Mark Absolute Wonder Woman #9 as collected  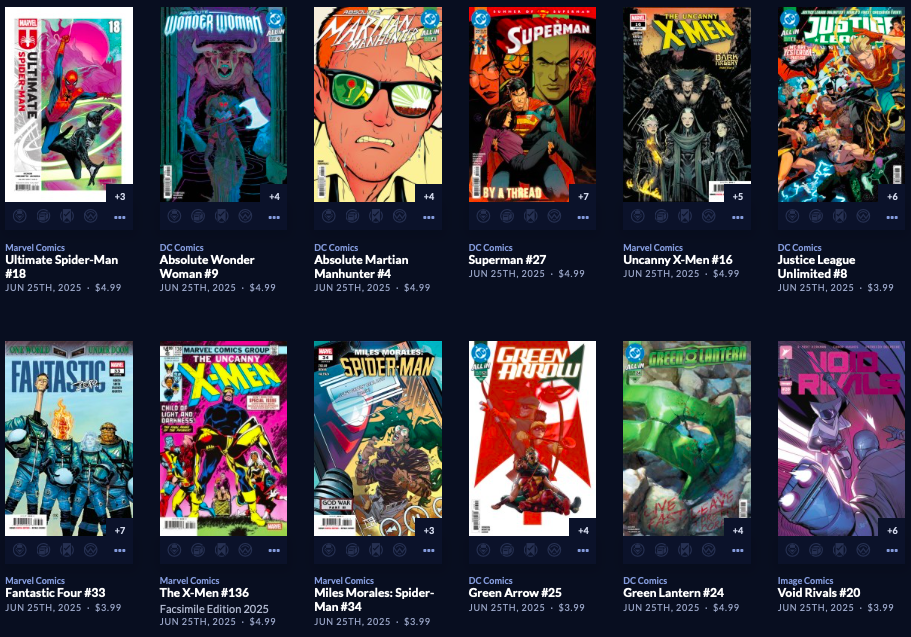pos(198,217)
